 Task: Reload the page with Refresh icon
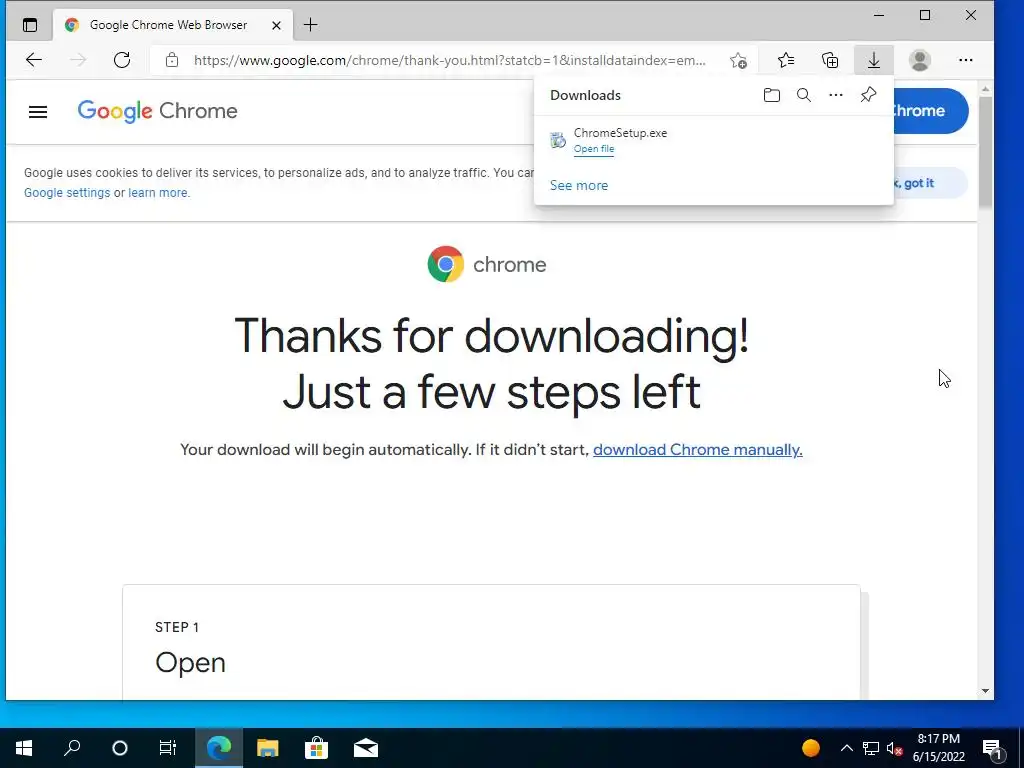pyautogui.click(x=122, y=60)
